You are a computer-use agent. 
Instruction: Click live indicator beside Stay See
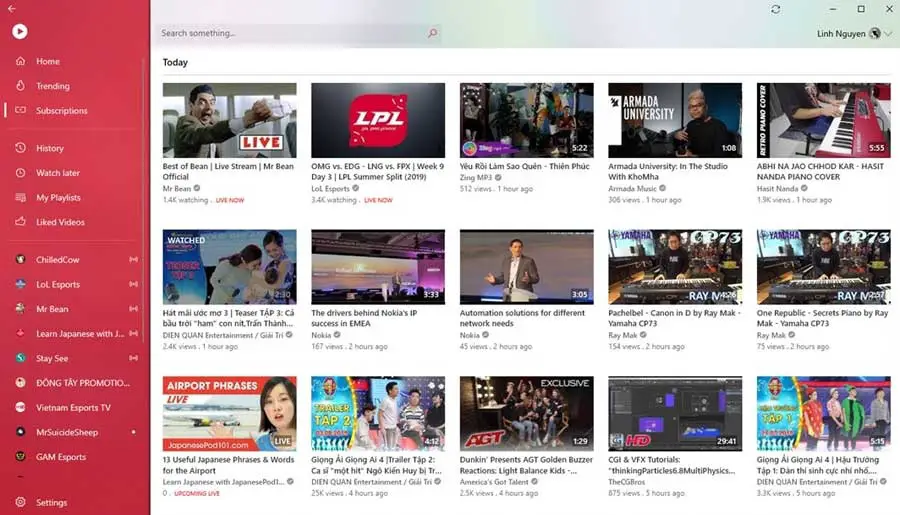coord(133,358)
